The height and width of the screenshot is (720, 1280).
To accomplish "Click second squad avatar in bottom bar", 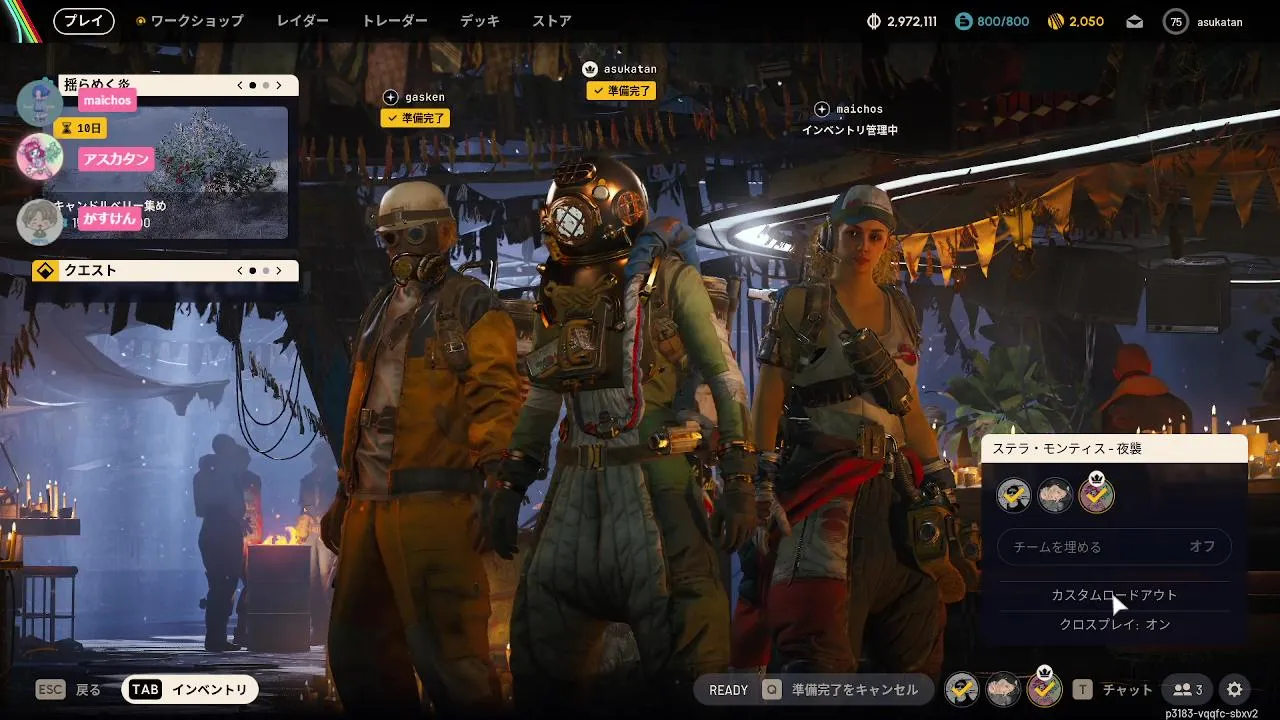I will pos(1003,689).
